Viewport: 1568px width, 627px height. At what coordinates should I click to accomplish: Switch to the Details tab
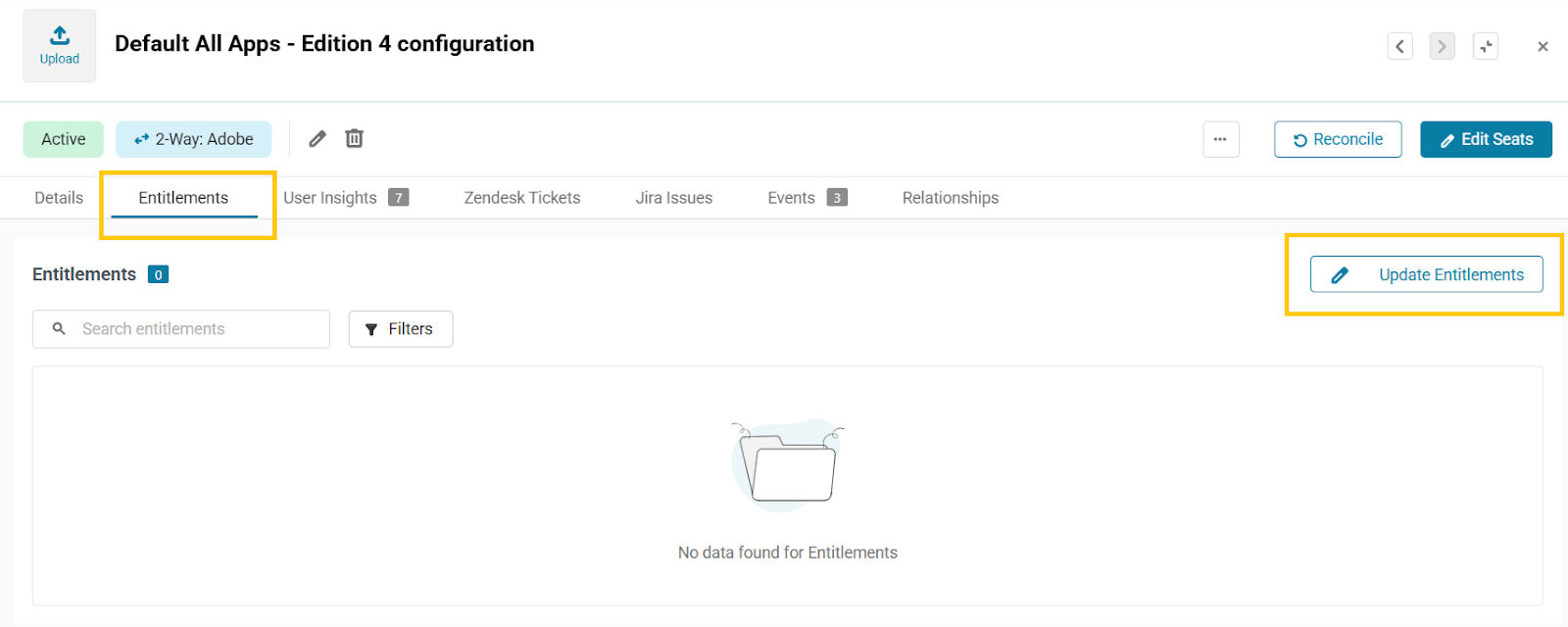[59, 198]
